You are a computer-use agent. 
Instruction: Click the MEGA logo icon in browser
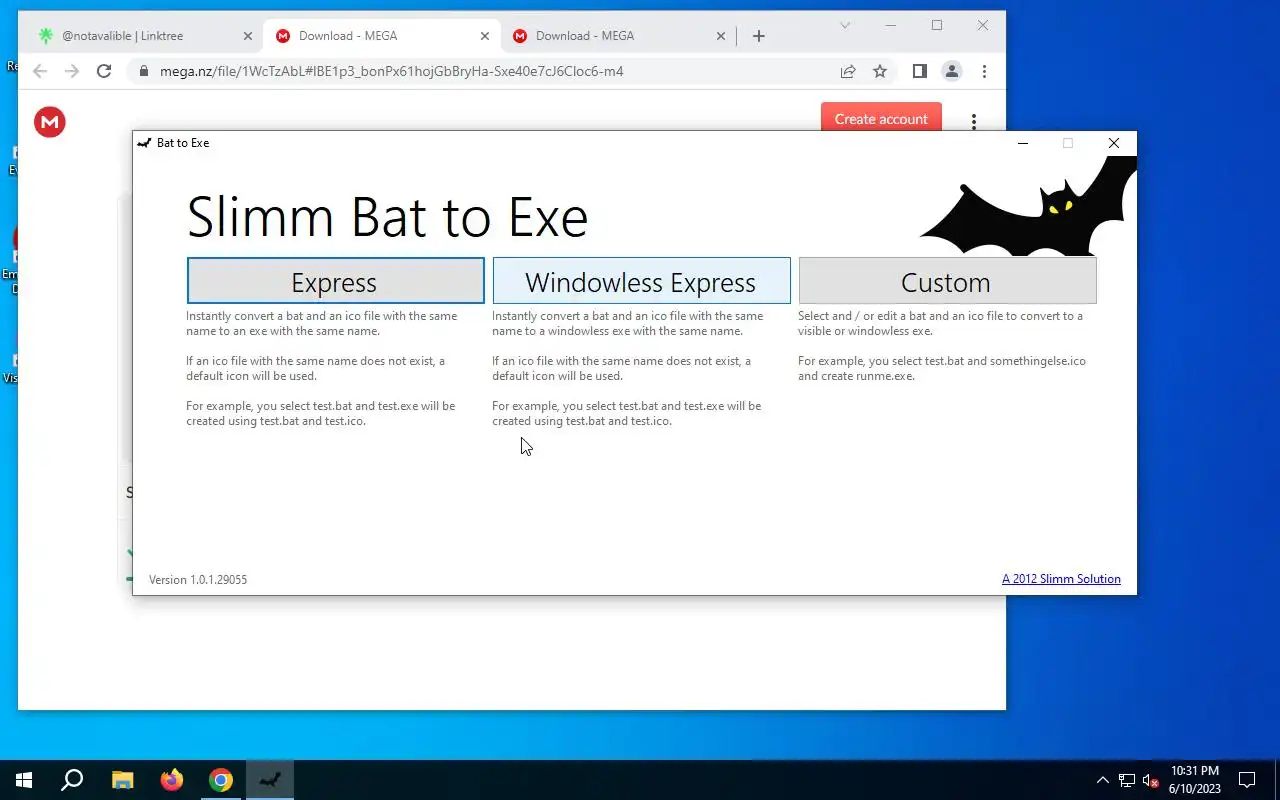pos(50,122)
